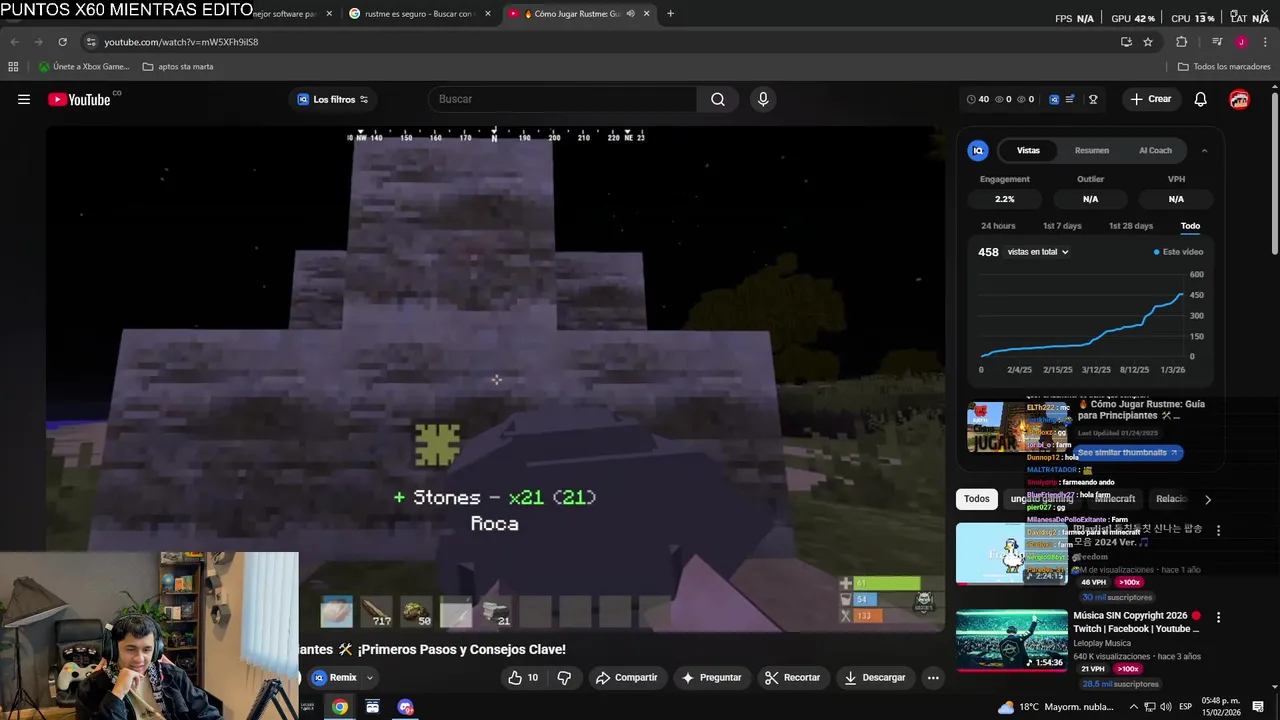
Task: Open options menu for Playlist video
Action: pyautogui.click(x=1218, y=530)
